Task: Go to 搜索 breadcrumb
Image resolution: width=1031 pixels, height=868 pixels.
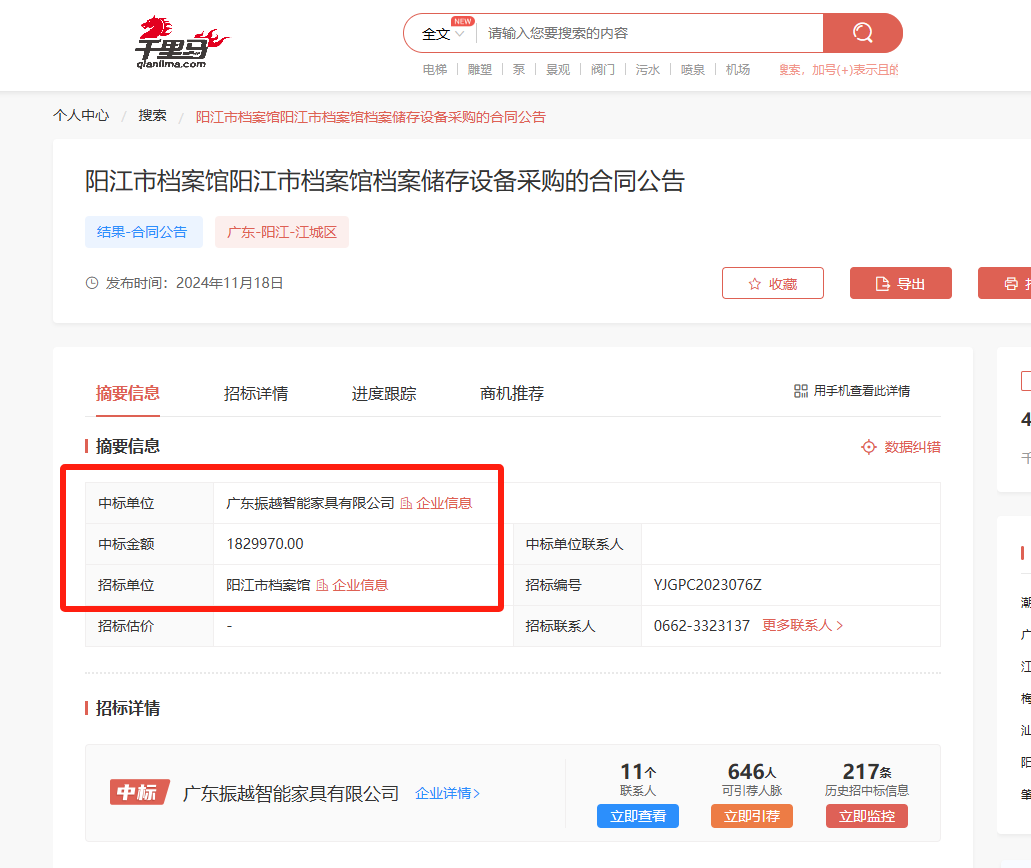Action: [153, 116]
